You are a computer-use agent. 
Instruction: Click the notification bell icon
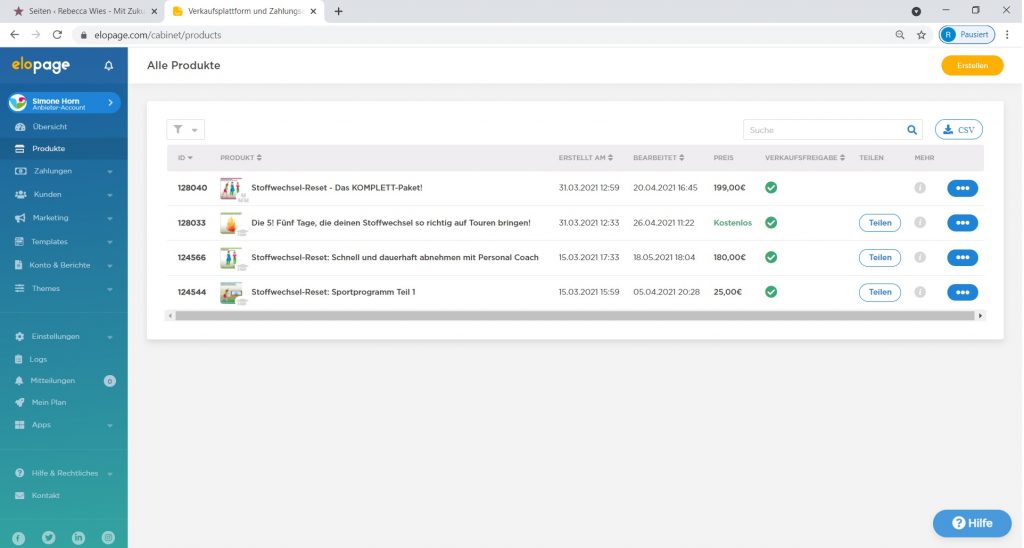point(109,66)
